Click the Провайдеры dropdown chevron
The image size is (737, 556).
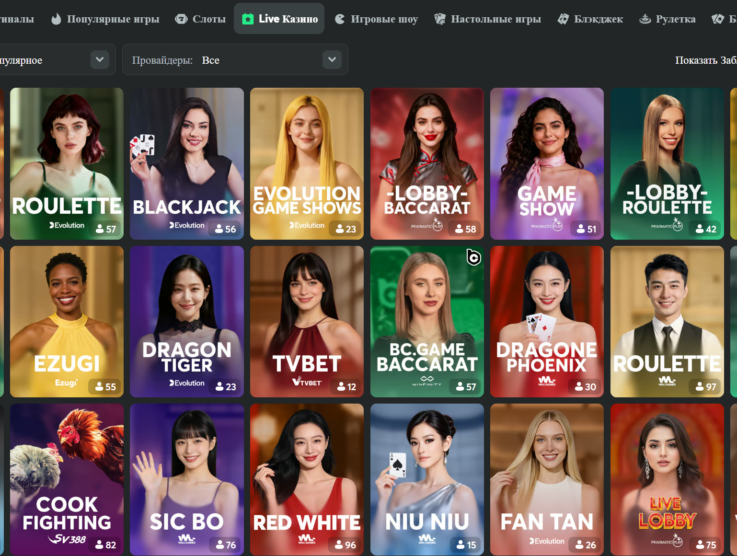coord(332,60)
